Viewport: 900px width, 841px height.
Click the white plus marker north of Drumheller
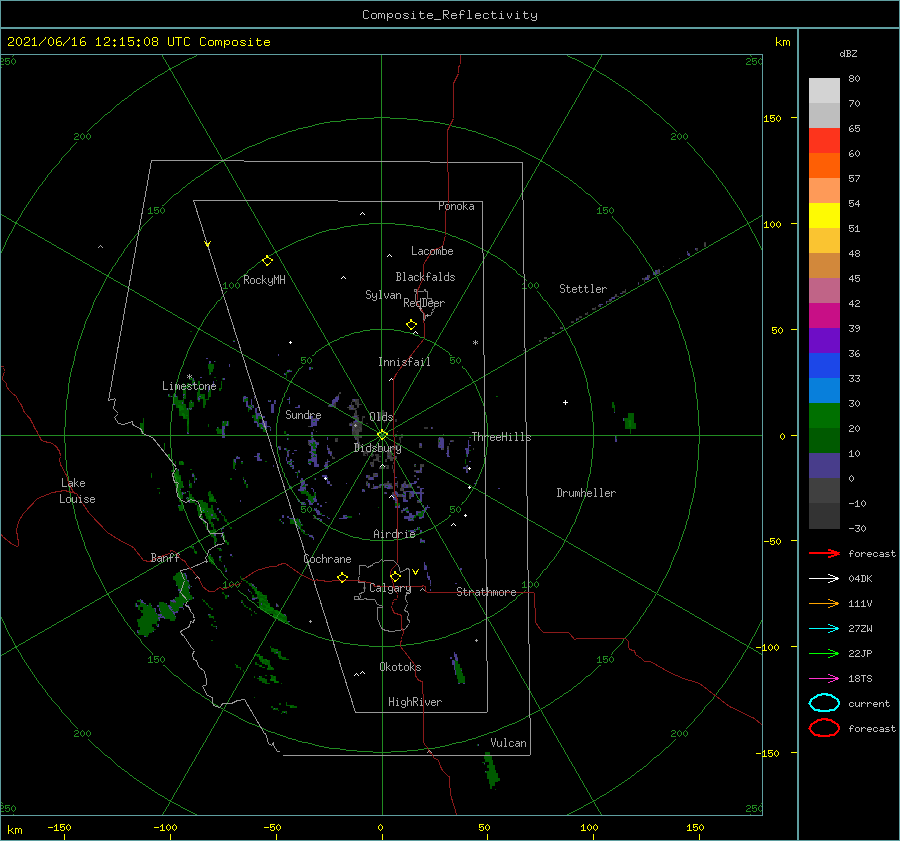[565, 402]
